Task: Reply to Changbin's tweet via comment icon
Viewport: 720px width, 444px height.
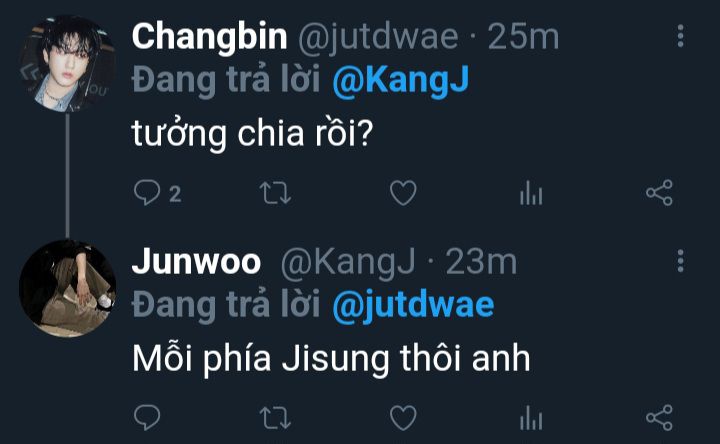Action: [x=147, y=192]
